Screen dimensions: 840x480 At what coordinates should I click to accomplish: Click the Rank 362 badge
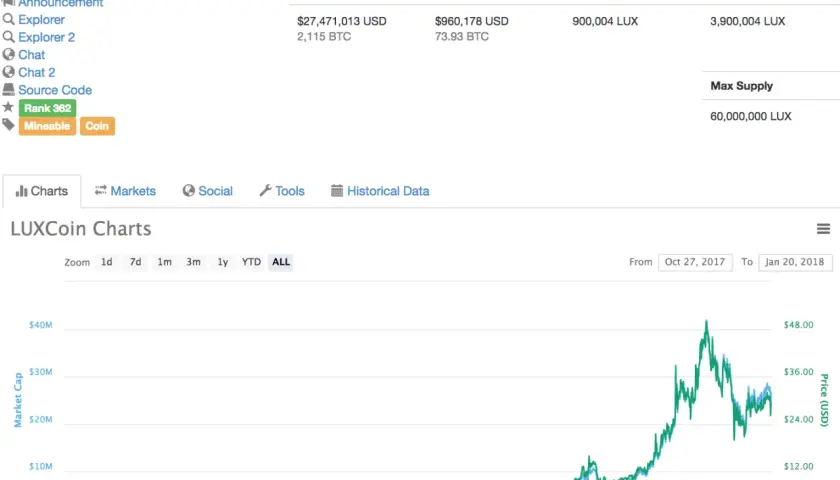point(48,108)
